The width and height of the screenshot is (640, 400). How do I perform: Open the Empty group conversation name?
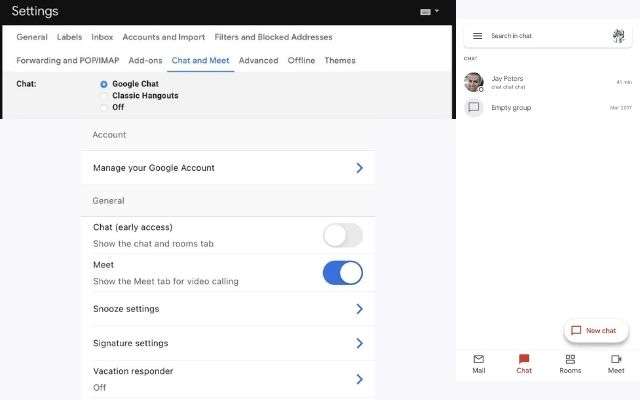click(511, 108)
